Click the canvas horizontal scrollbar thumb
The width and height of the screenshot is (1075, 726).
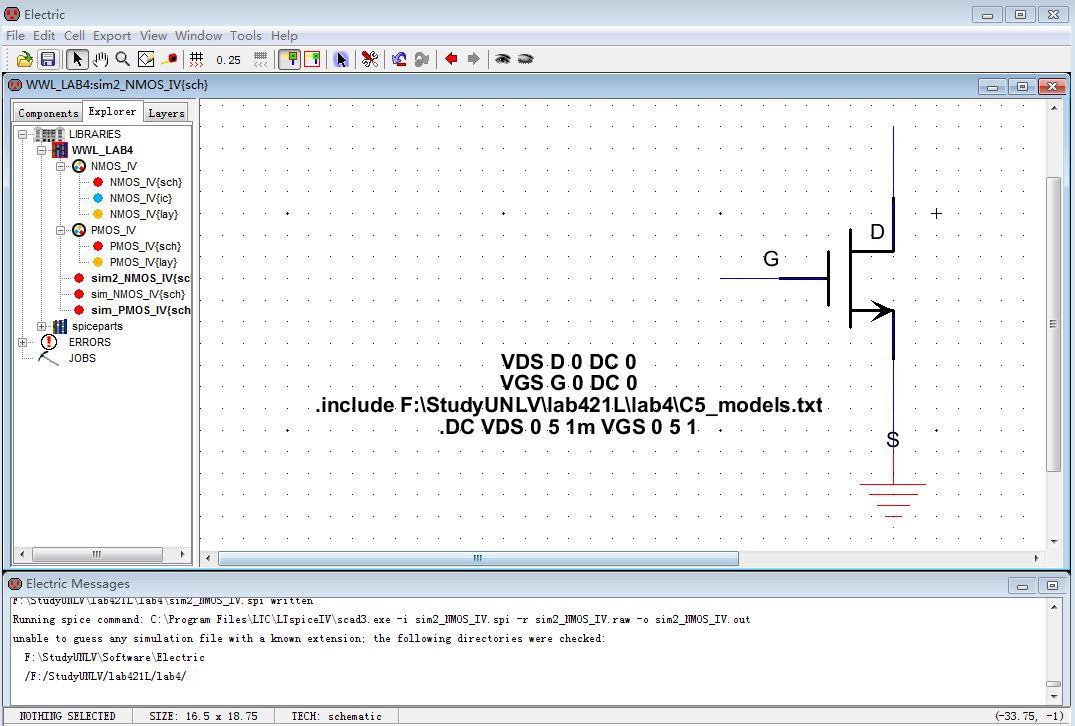click(x=478, y=558)
